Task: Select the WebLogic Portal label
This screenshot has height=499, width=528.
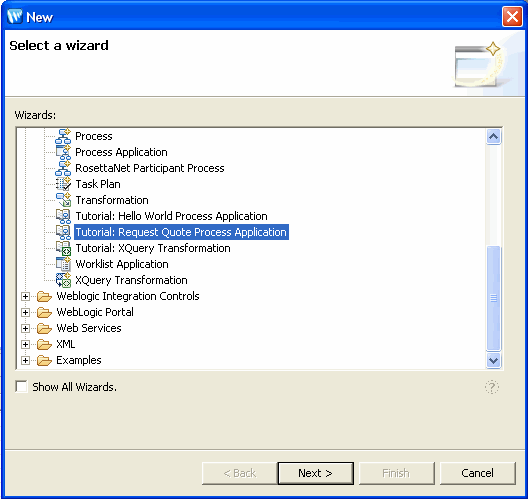Action: point(95,312)
